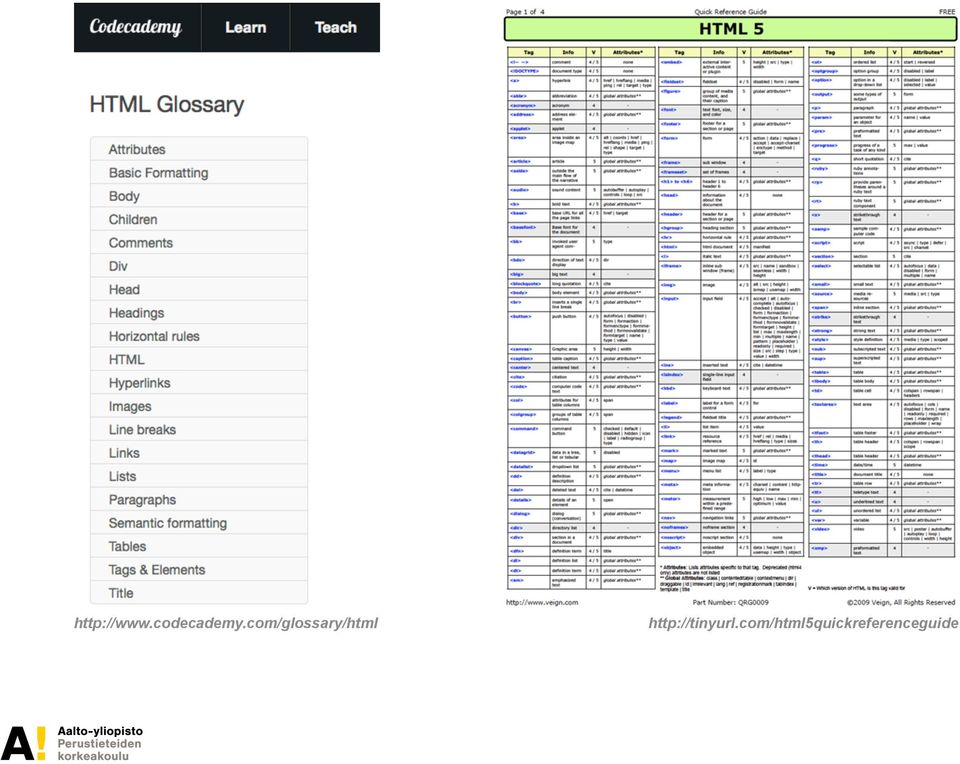Screen dimensions: 960x764
Task: Open the Children glossary entry
Action: 199,219
